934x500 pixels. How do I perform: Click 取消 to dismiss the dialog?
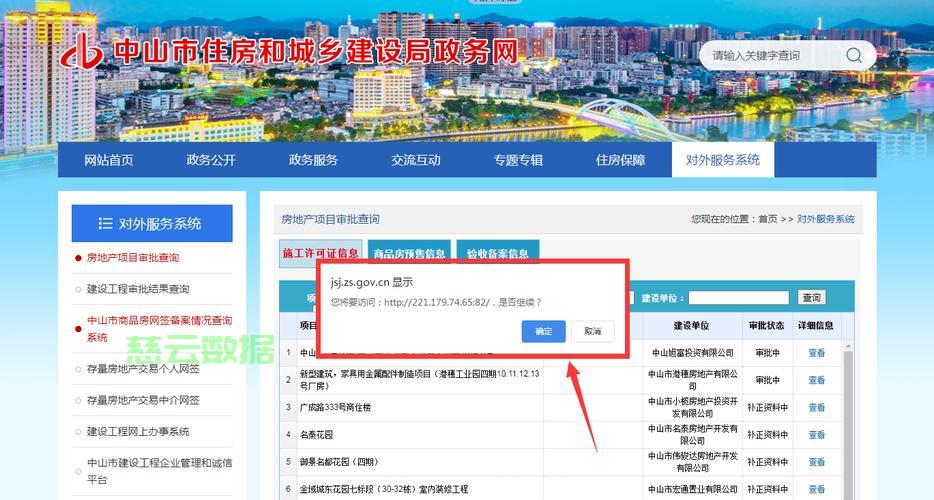(593, 331)
